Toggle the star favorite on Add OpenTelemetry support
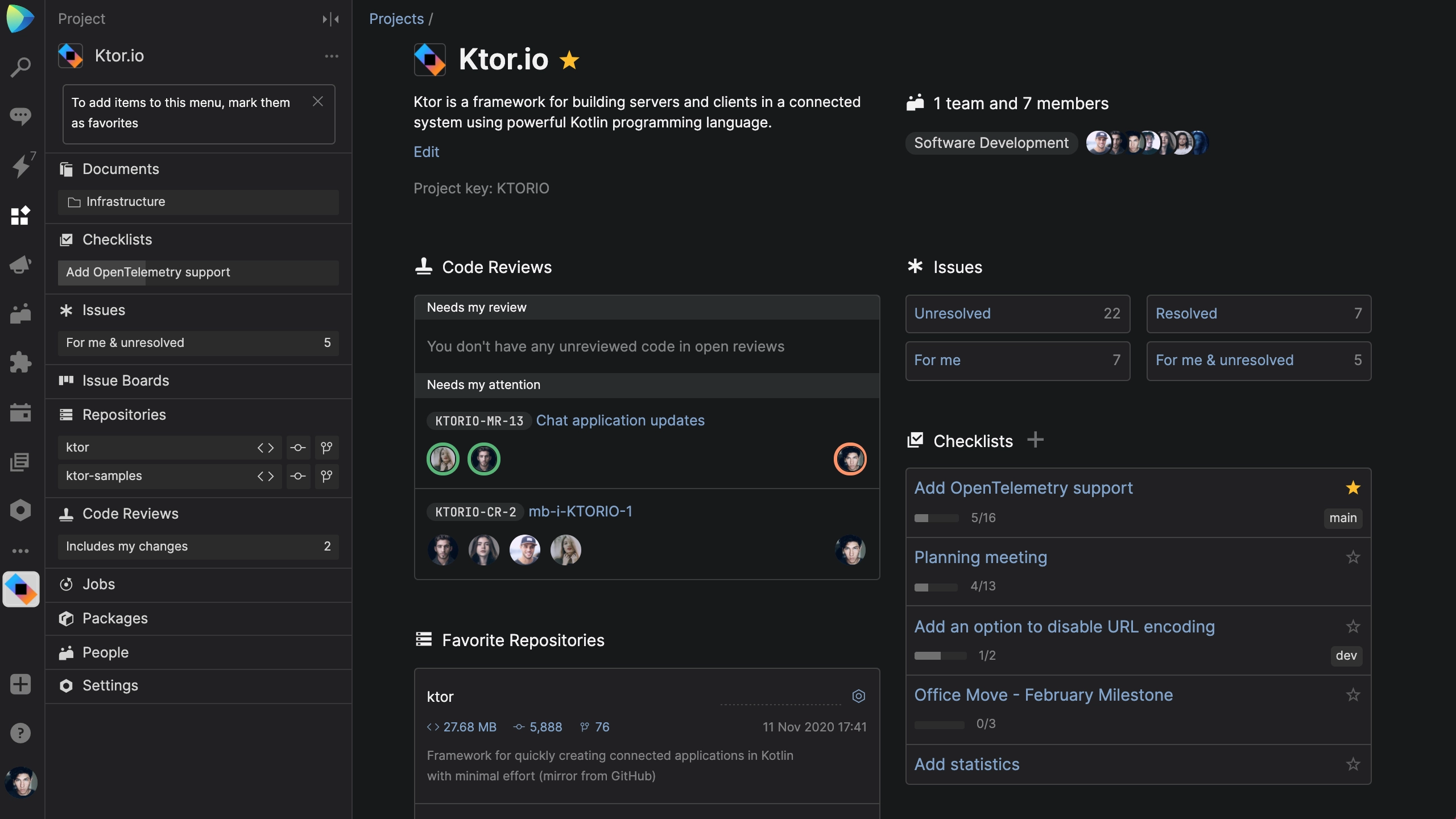Screen dimensions: 1456x819 click(1353, 487)
